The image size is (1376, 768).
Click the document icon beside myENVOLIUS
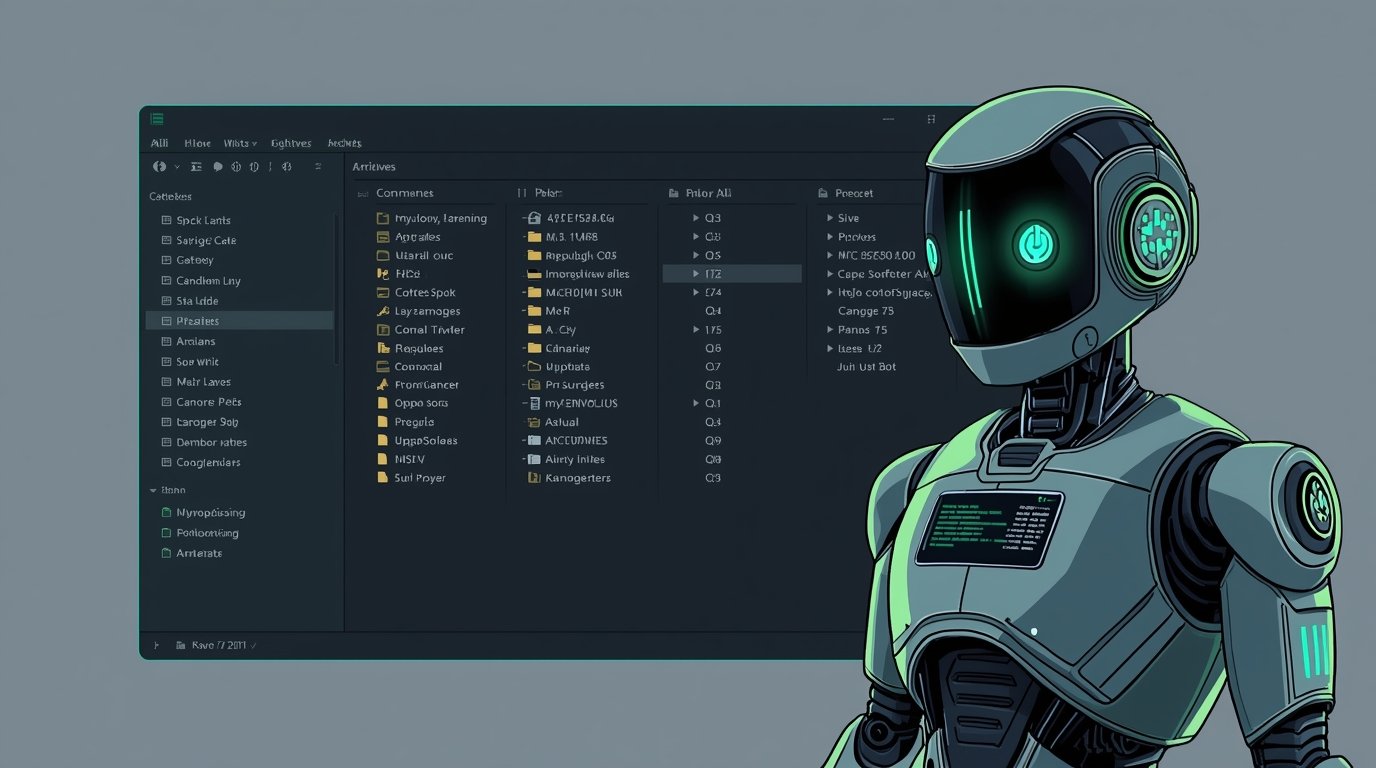click(535, 403)
